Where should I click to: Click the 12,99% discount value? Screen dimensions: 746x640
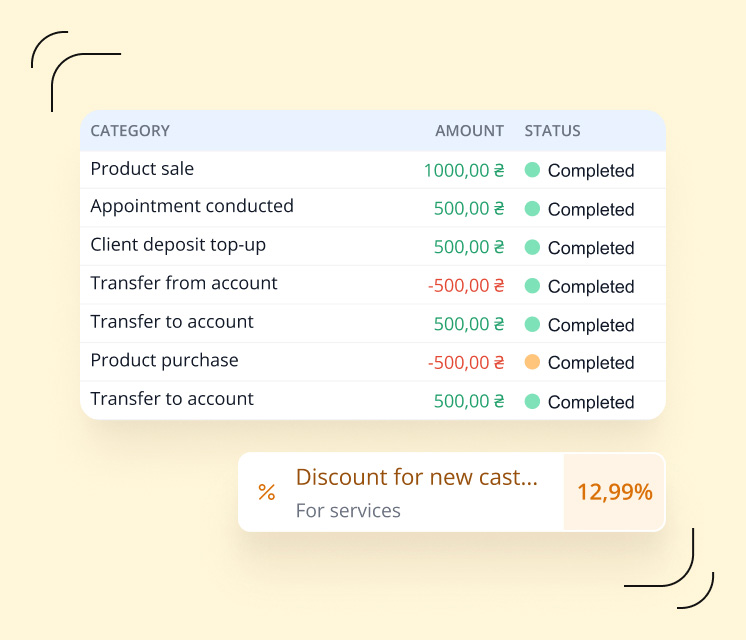coord(614,492)
